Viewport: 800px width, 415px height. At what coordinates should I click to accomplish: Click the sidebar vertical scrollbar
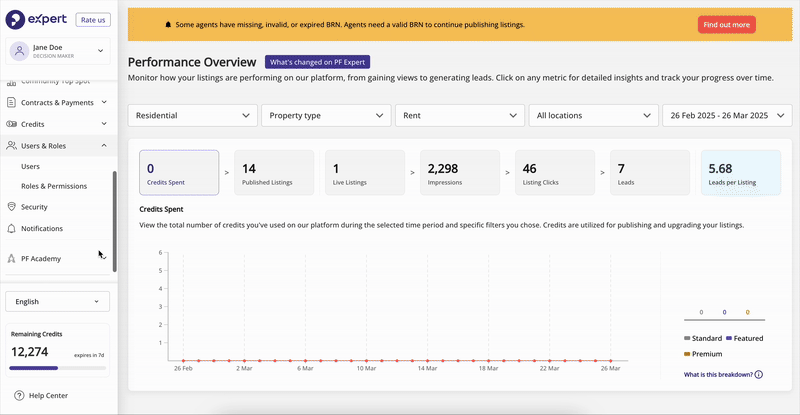pos(115,222)
